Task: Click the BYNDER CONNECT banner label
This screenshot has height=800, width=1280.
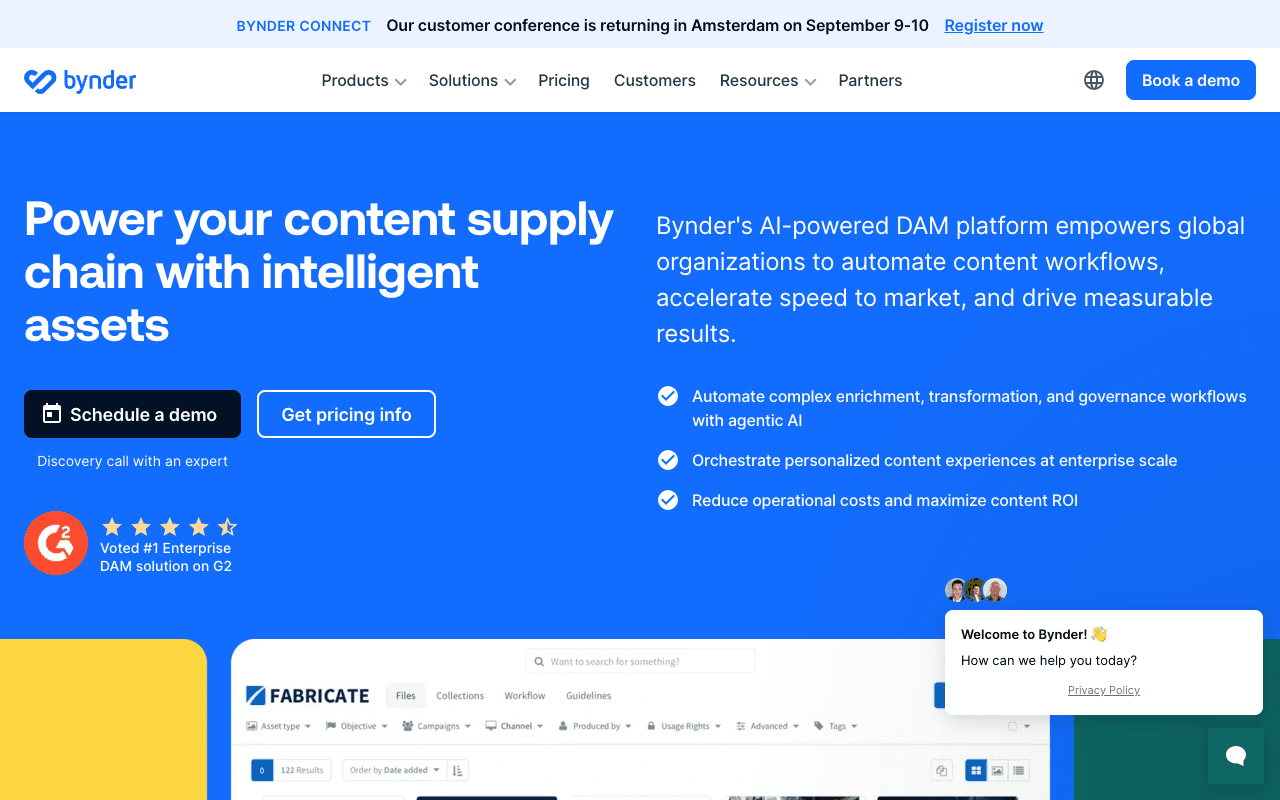Action: (304, 26)
